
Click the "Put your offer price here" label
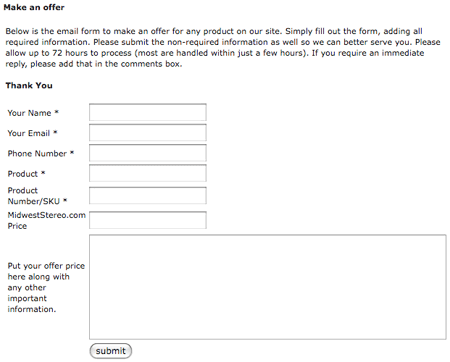point(46,287)
